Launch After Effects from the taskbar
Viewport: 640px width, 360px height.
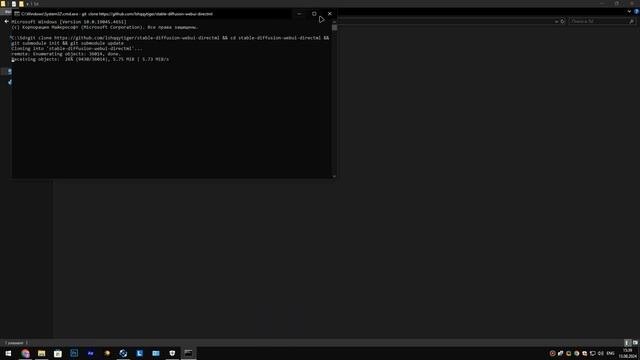coord(91,353)
